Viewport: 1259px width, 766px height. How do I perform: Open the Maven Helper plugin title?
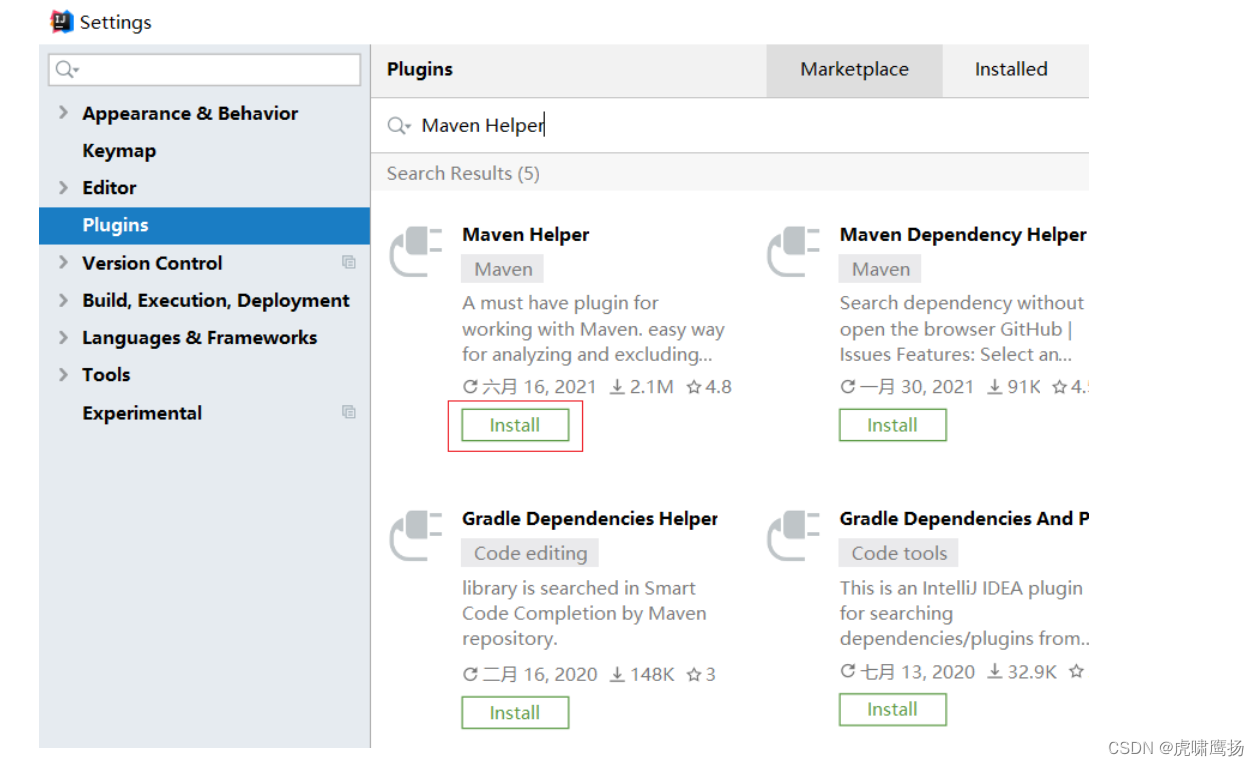[x=525, y=235]
